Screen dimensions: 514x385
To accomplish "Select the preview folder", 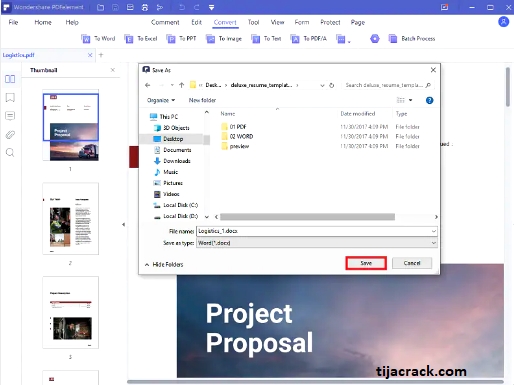I will (x=235, y=146).
